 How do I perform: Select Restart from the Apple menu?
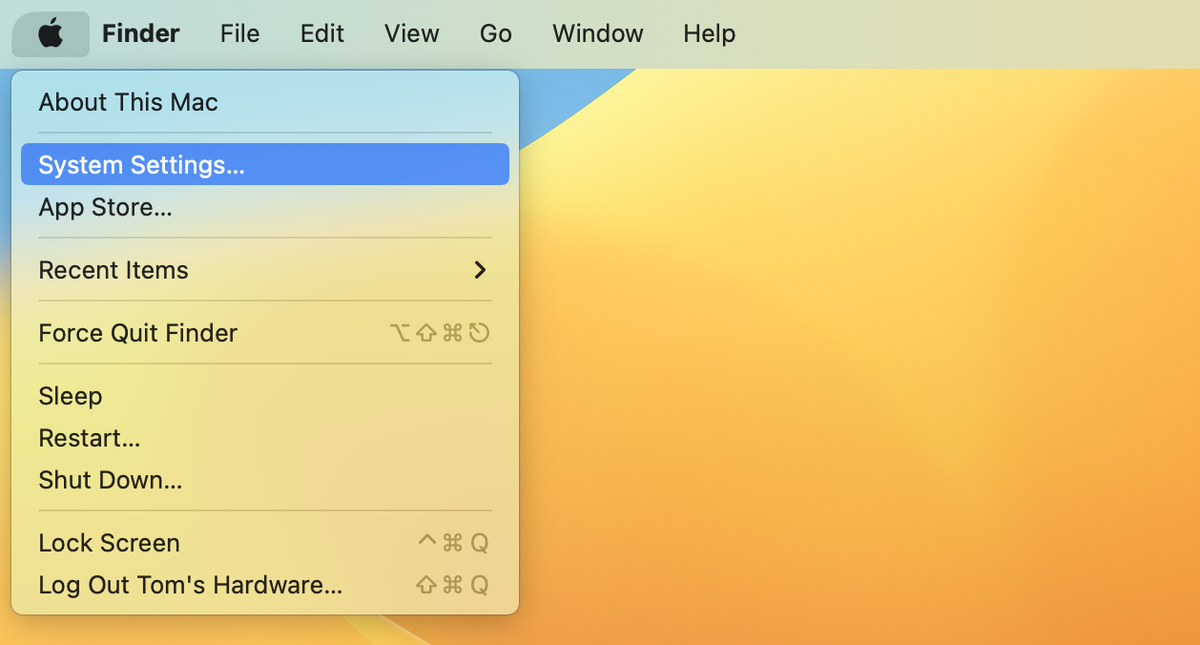pyautogui.click(x=89, y=438)
